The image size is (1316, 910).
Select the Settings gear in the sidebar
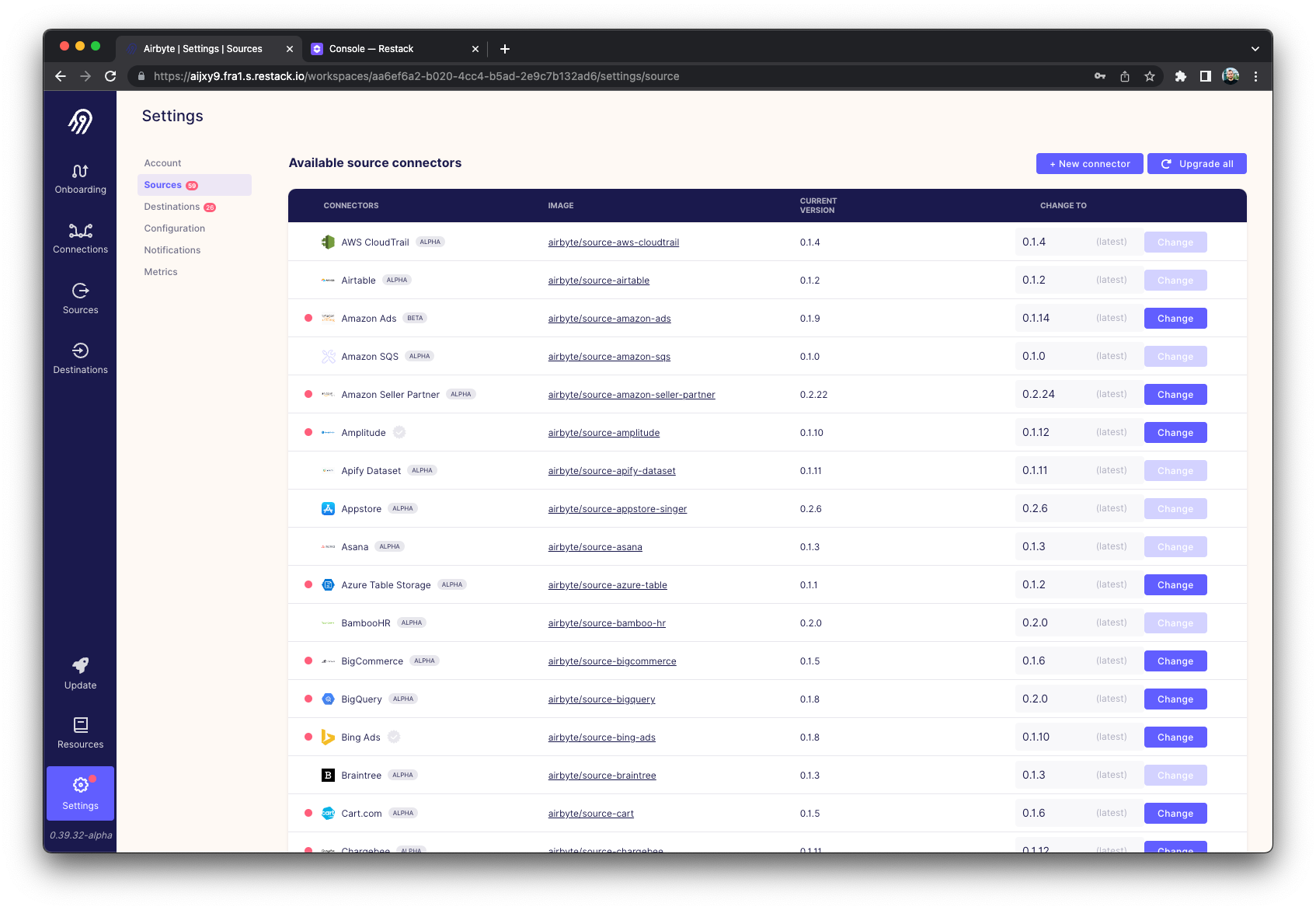[80, 793]
